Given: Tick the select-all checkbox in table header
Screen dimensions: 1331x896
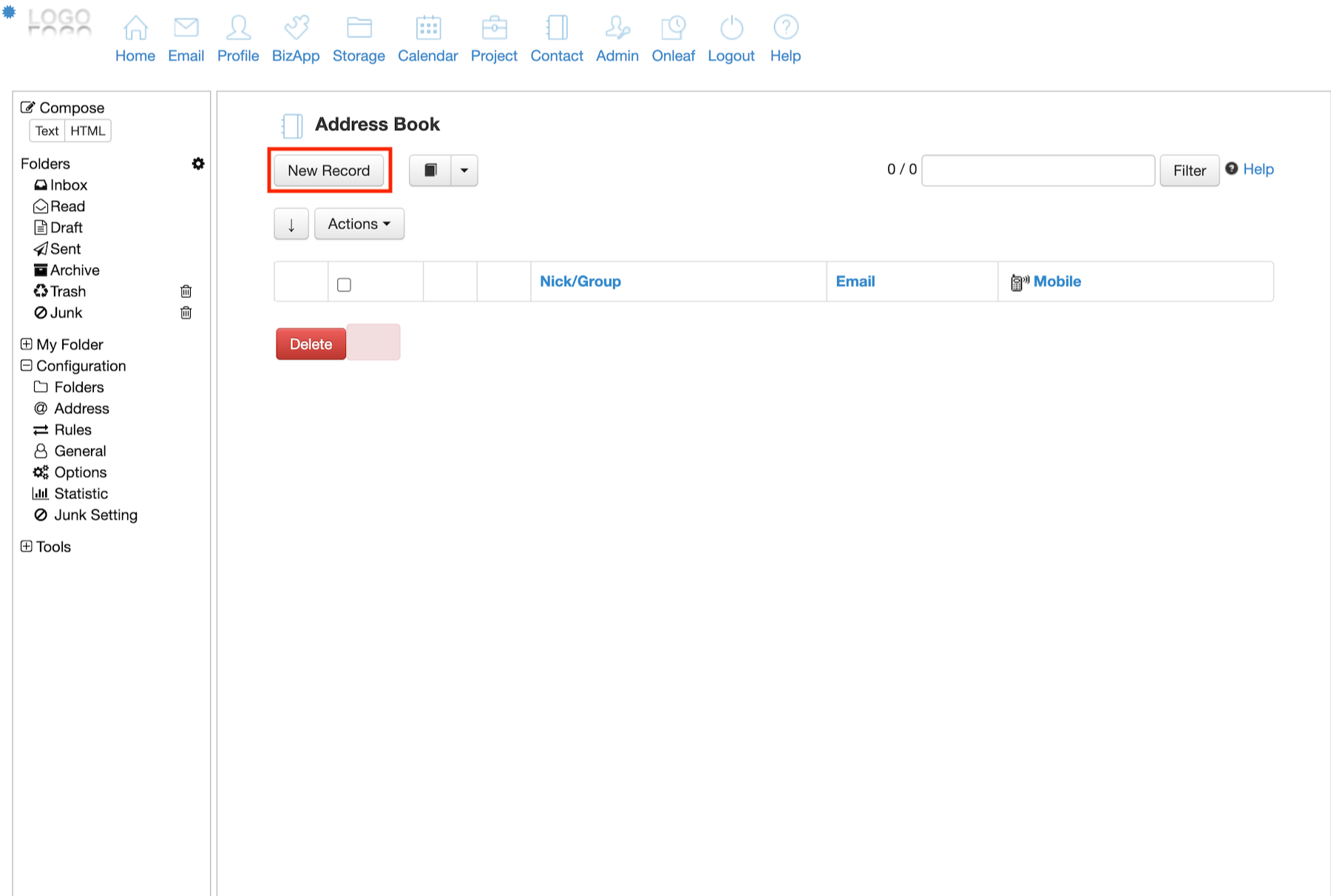Looking at the screenshot, I should 344,285.
